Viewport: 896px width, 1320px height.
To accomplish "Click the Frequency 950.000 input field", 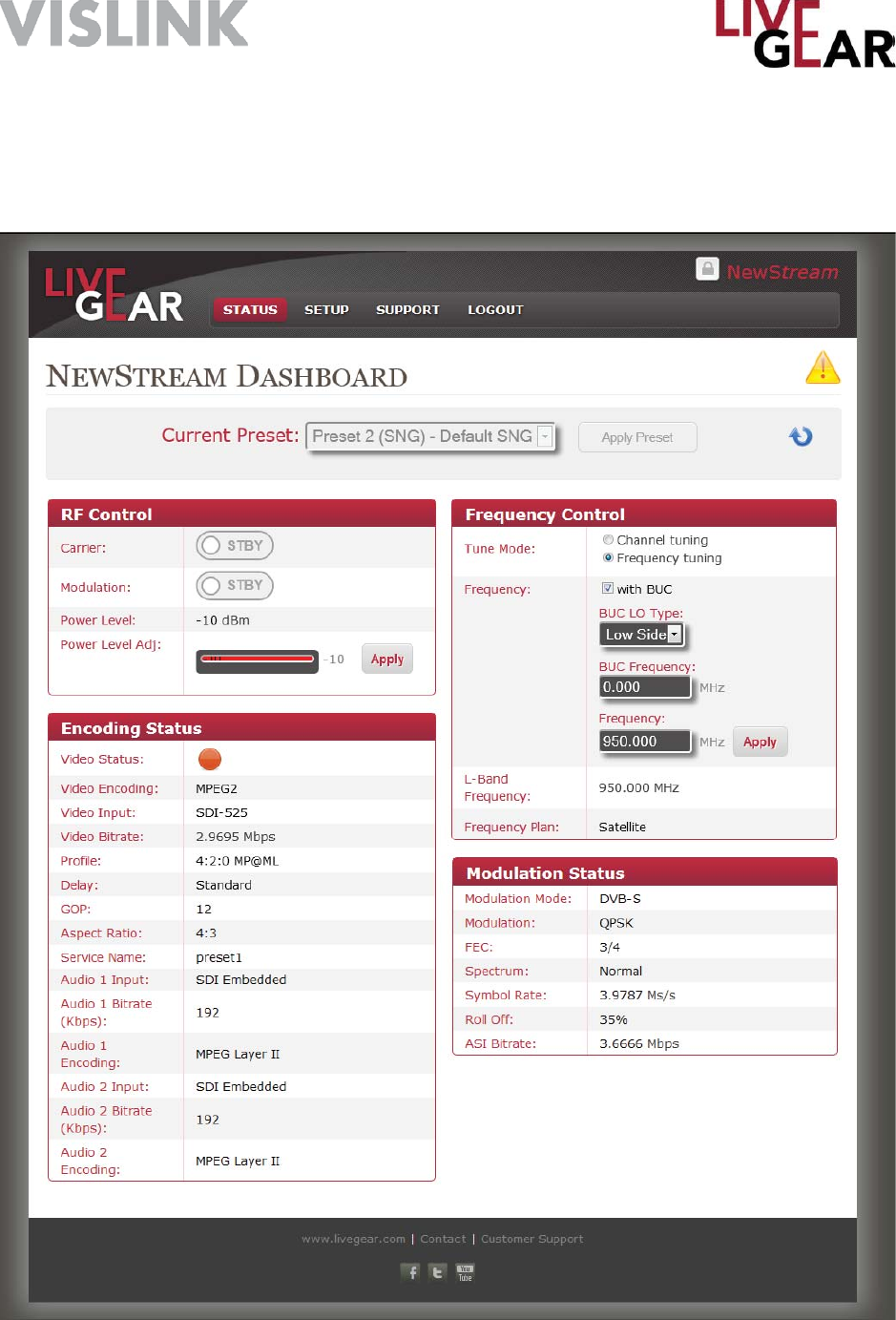I will (644, 742).
